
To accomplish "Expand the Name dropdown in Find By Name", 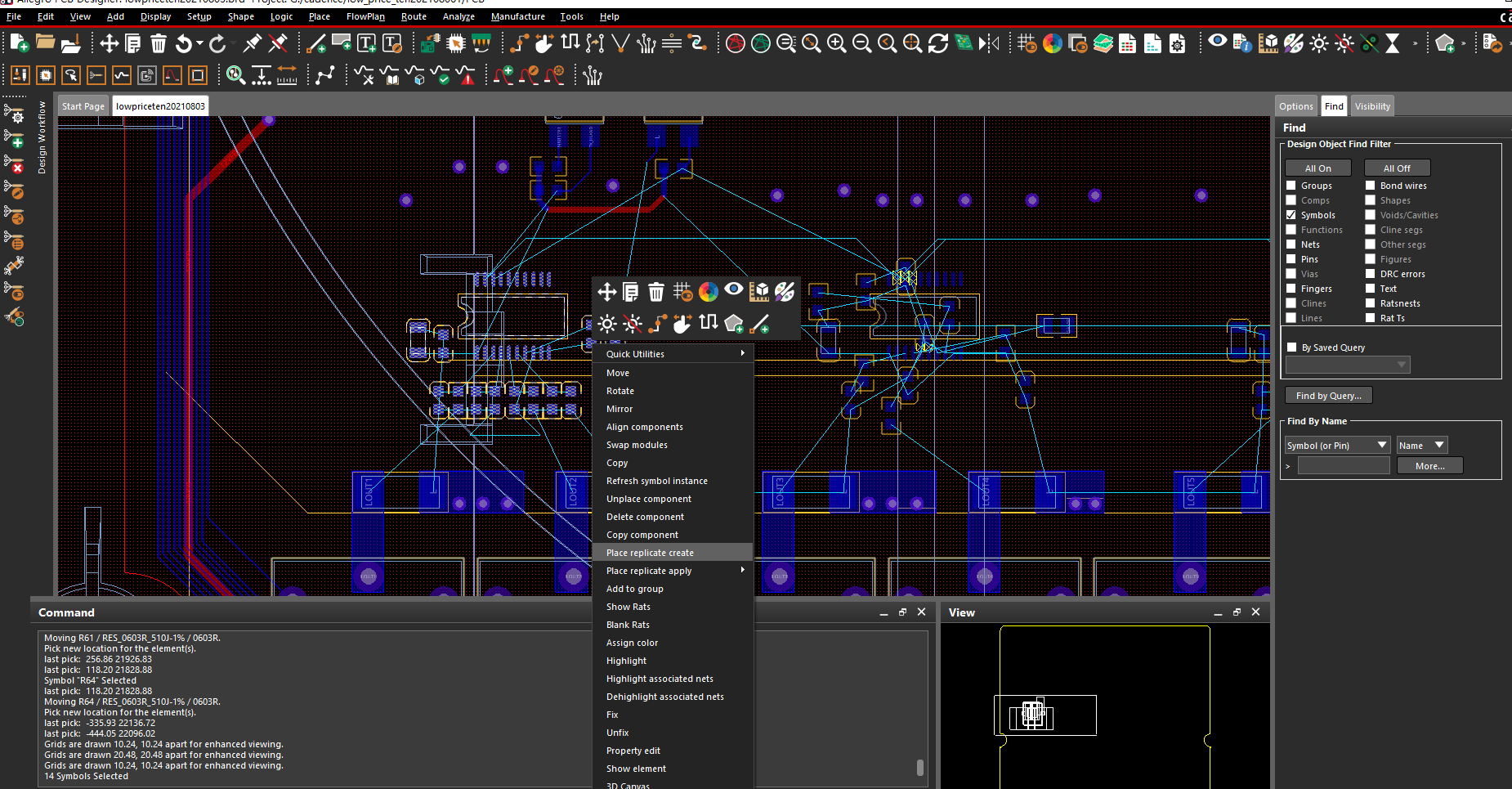I will click(x=1422, y=446).
